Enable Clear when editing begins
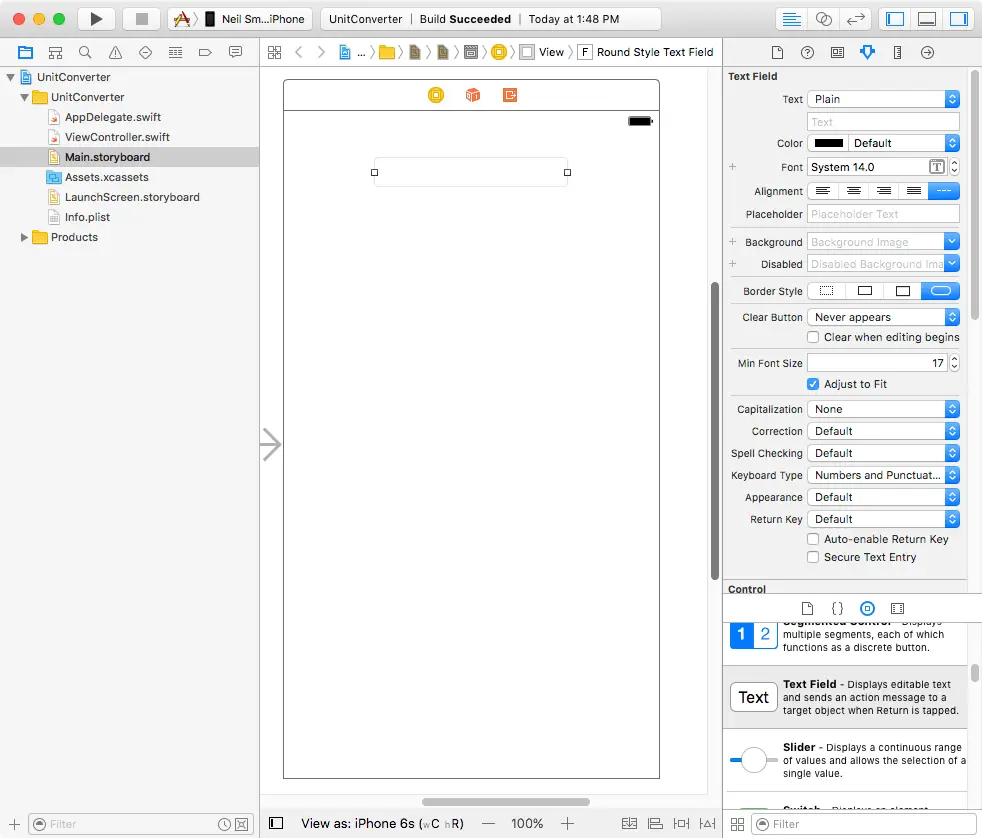This screenshot has height=838, width=982. pyautogui.click(x=812, y=337)
